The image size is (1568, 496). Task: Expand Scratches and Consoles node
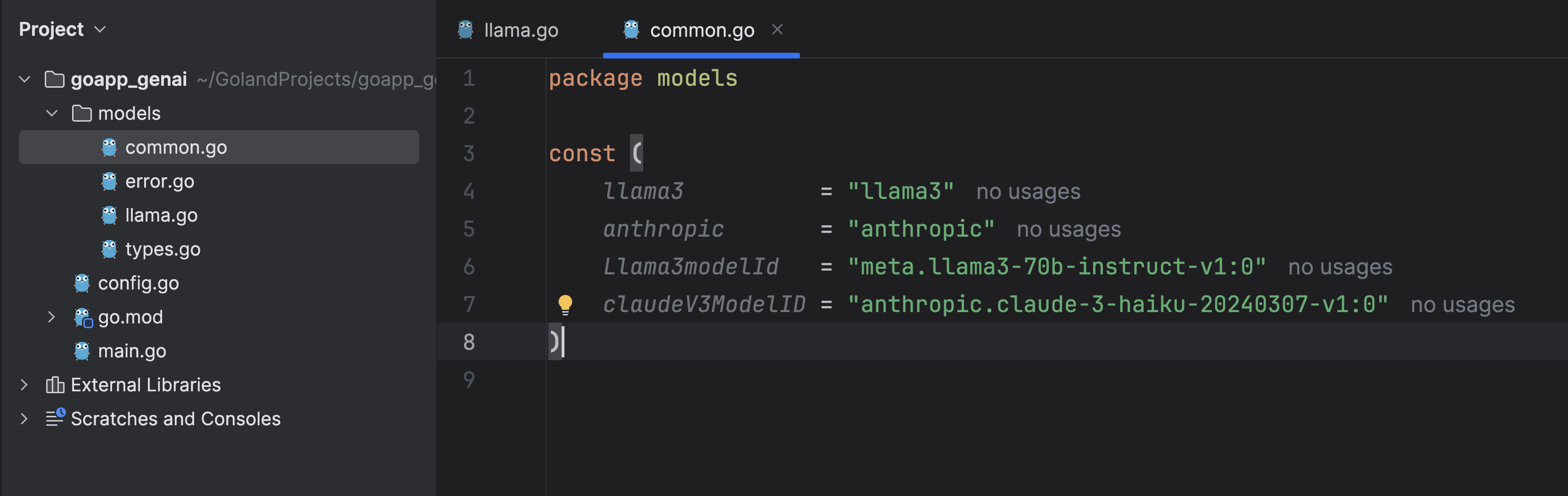tap(24, 419)
